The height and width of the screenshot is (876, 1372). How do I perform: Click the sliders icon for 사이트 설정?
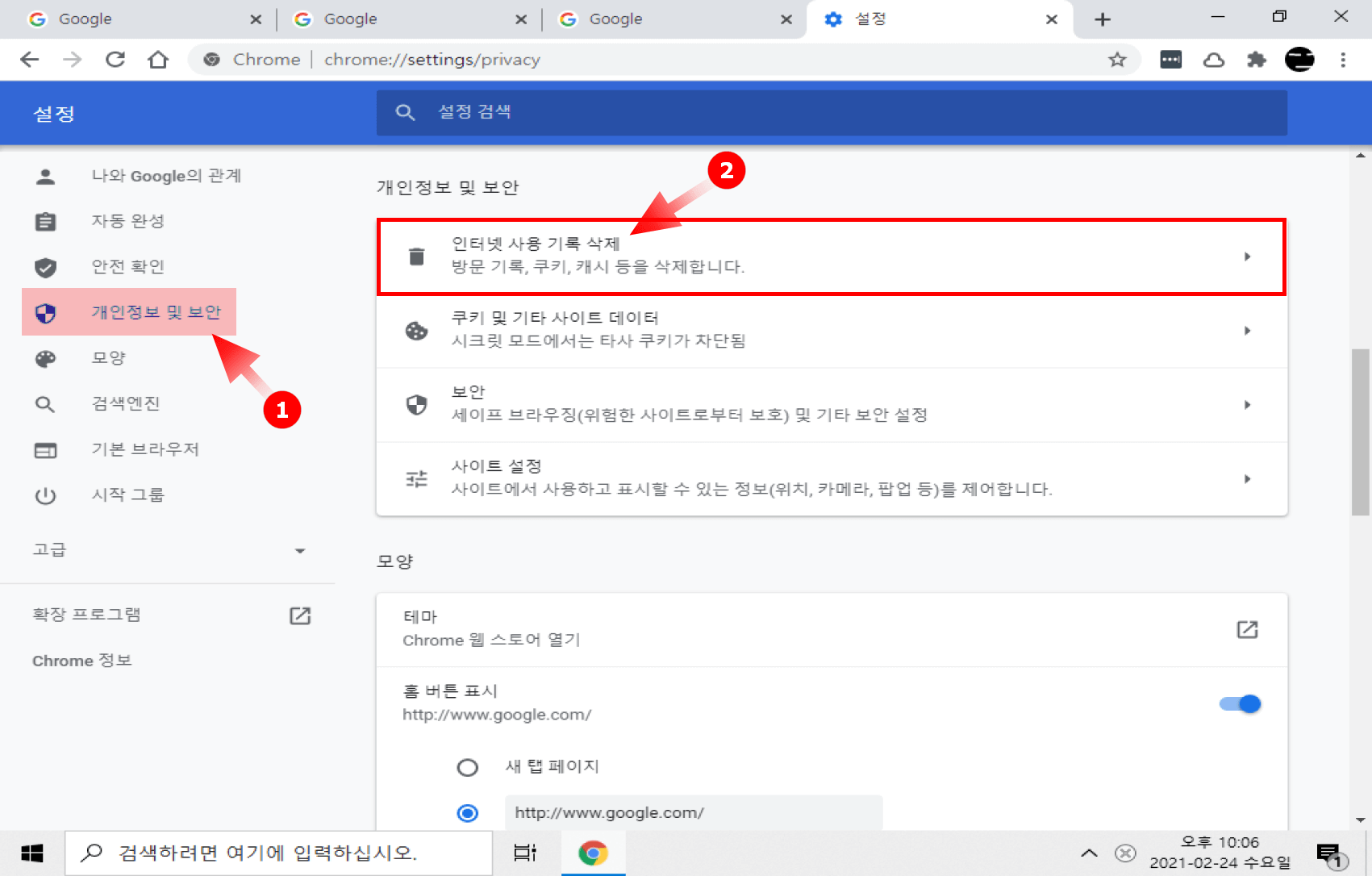point(416,479)
